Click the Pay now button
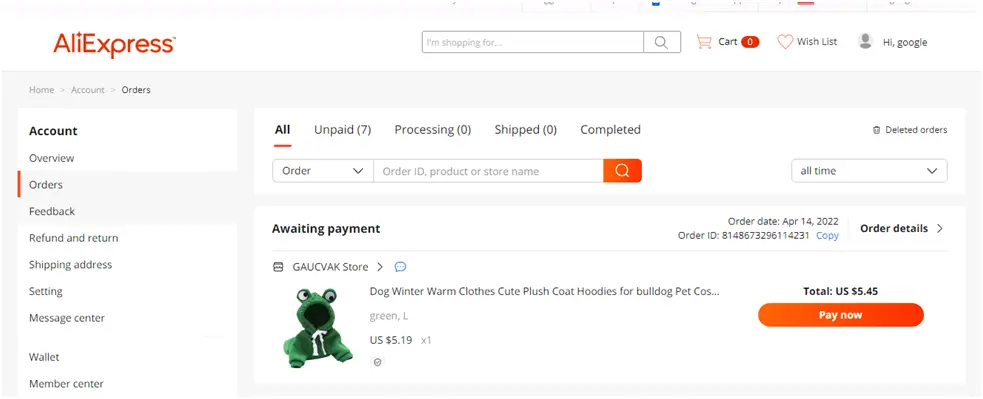The width and height of the screenshot is (983, 399). pyautogui.click(x=840, y=315)
